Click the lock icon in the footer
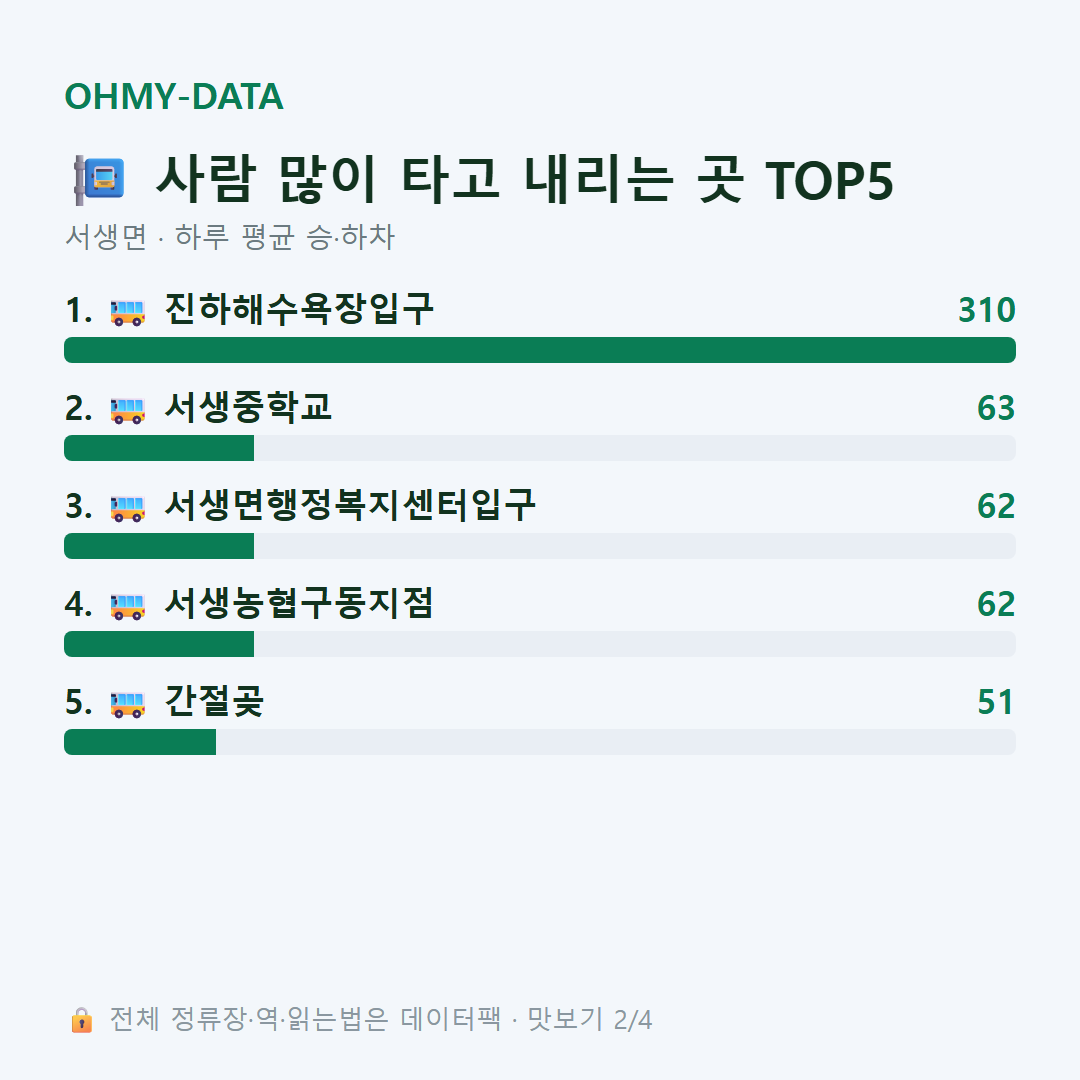 coord(81,1019)
